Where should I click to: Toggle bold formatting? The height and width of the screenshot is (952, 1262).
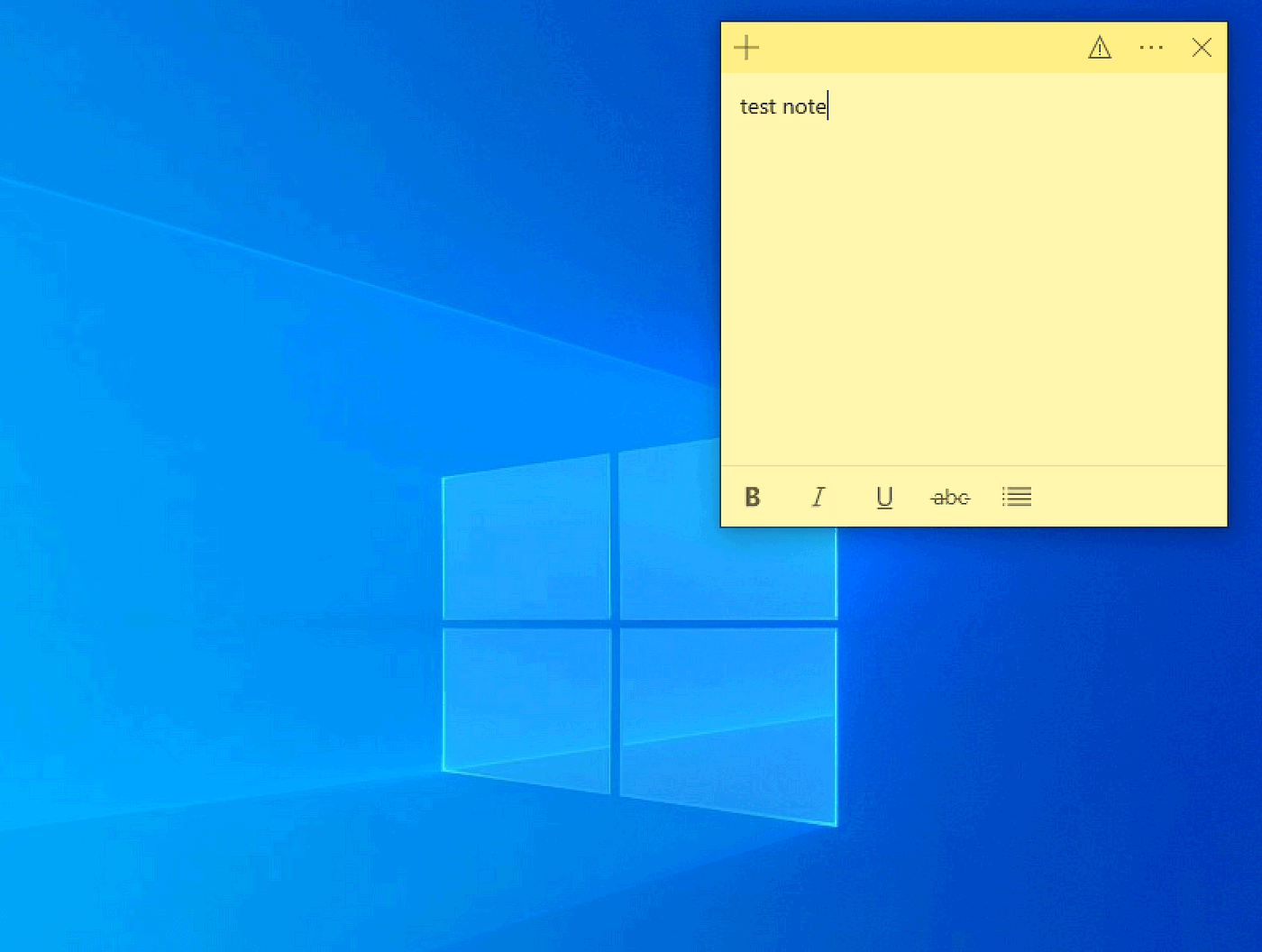[x=753, y=497]
